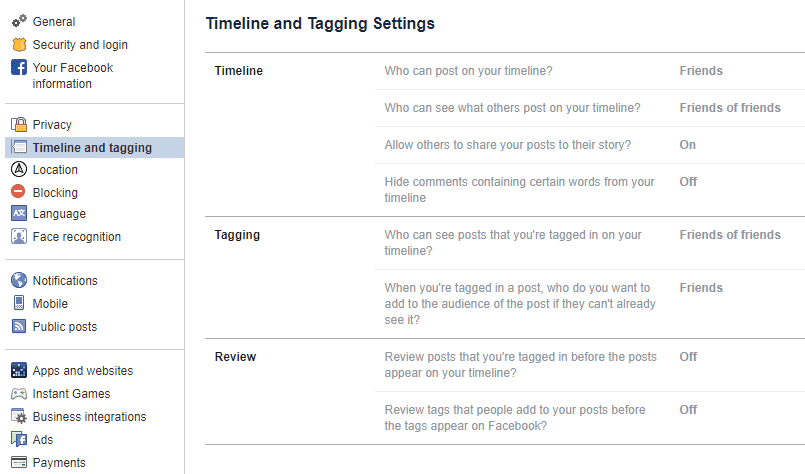Open the Timeline and tagging menu item

coord(92,148)
